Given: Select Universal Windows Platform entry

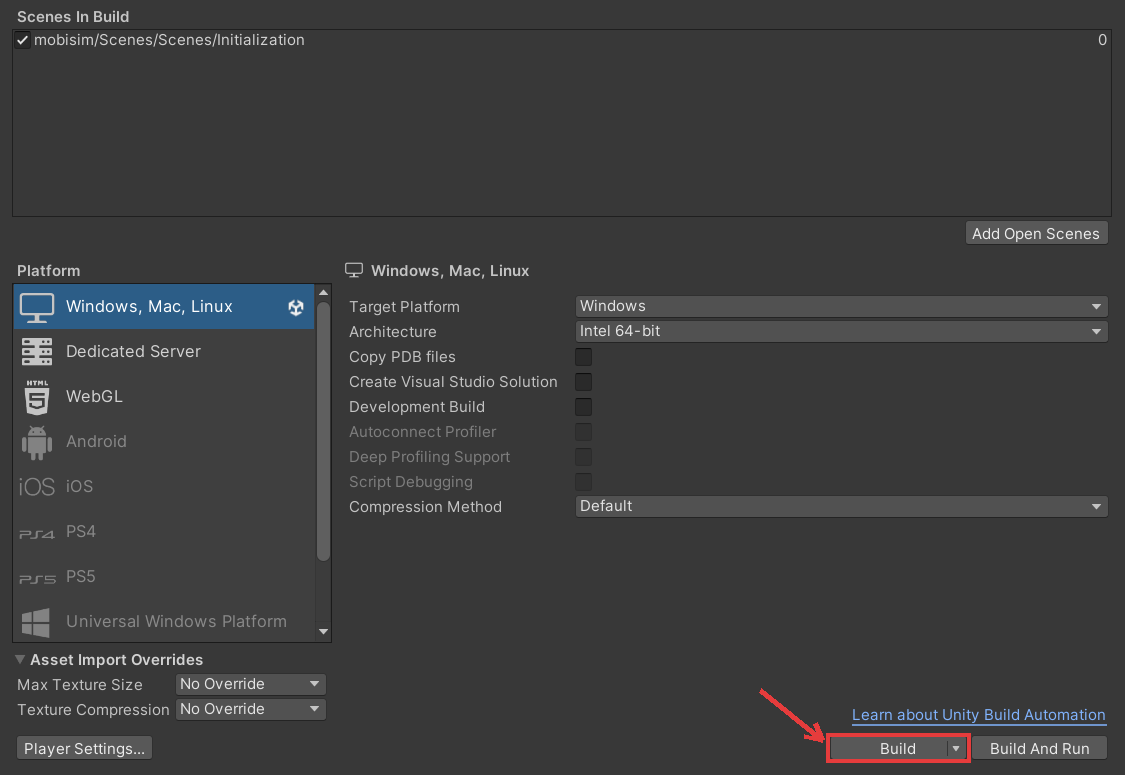Looking at the screenshot, I should coord(164,621).
